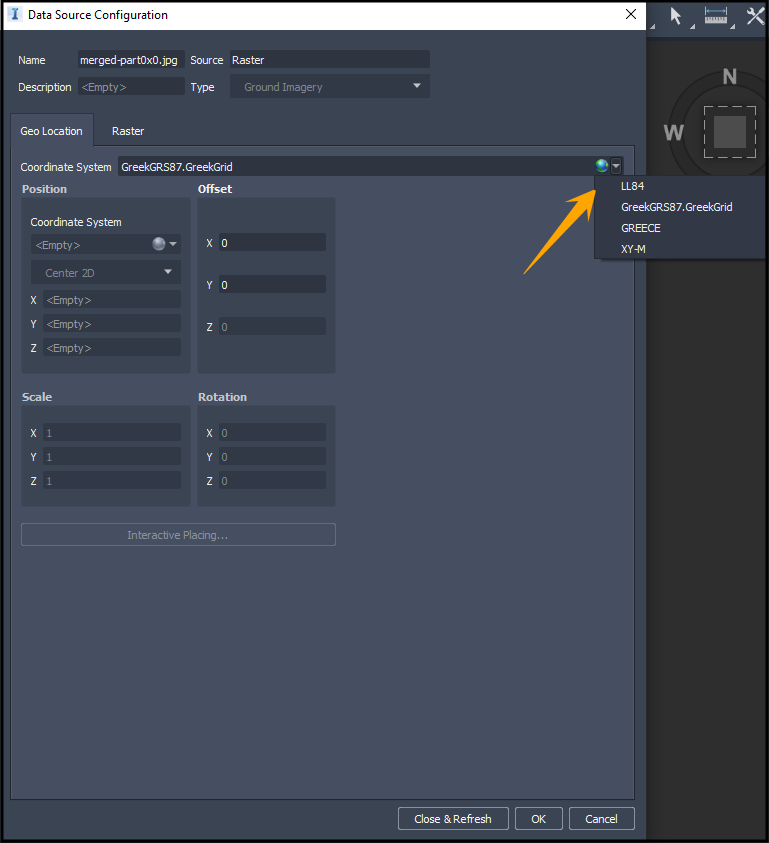Pick GREECE coordinate system entry
Image resolution: width=769 pixels, height=843 pixels.
coord(640,228)
